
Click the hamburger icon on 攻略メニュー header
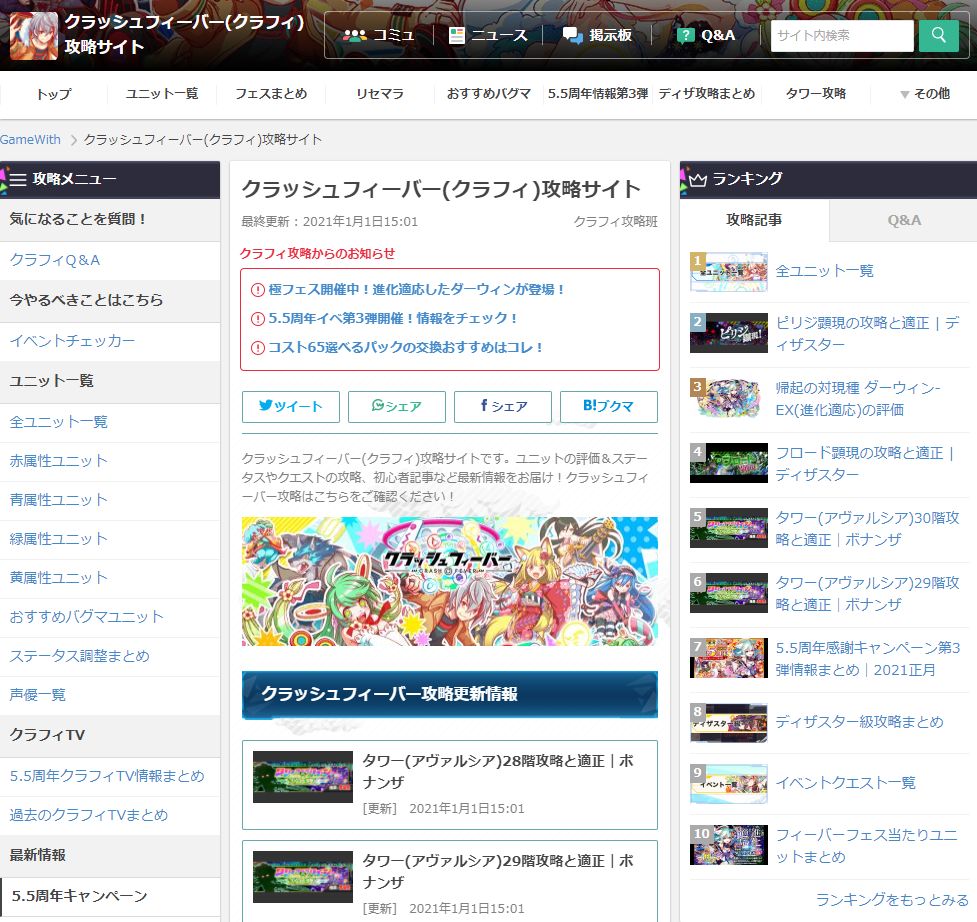(18, 179)
